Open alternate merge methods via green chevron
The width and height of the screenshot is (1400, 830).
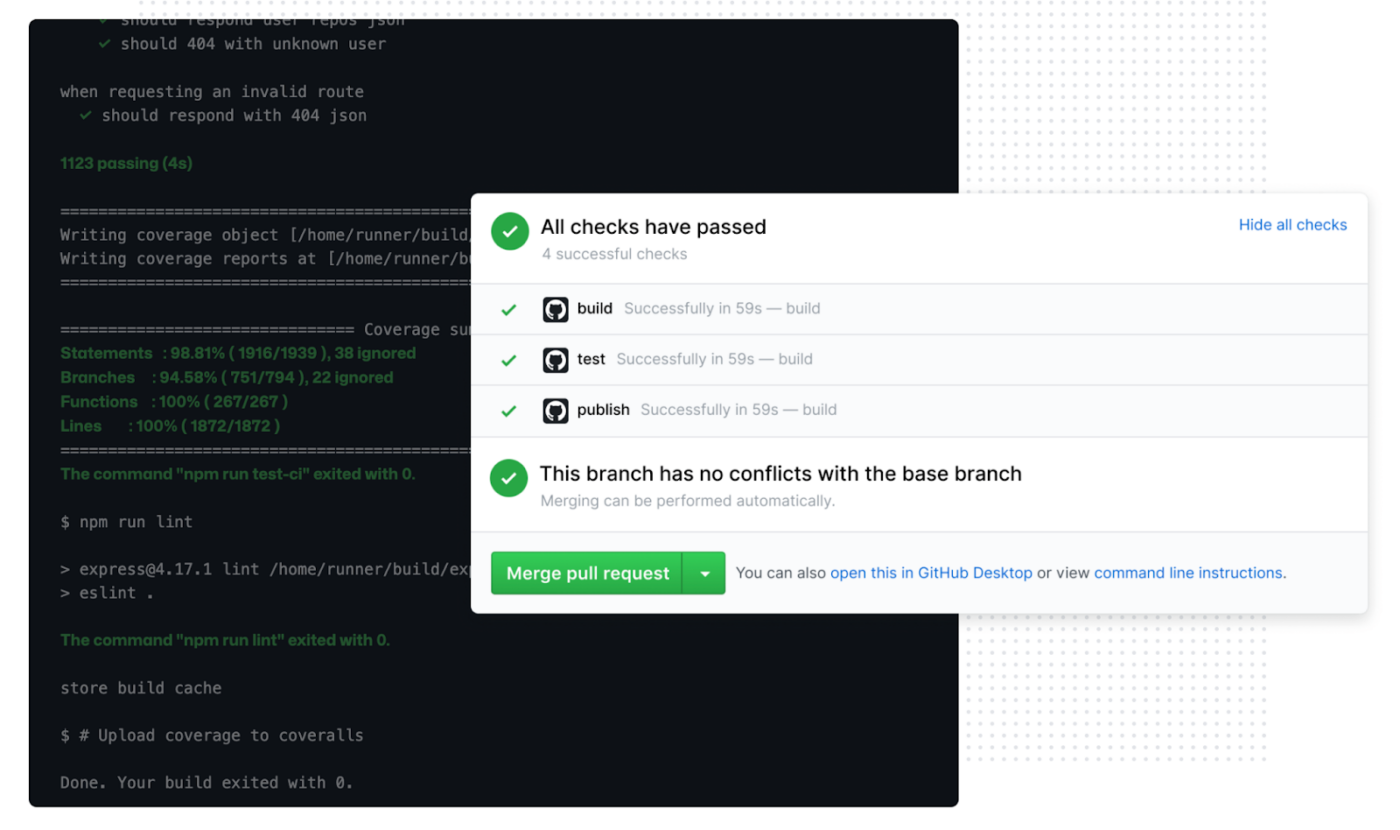(x=706, y=572)
